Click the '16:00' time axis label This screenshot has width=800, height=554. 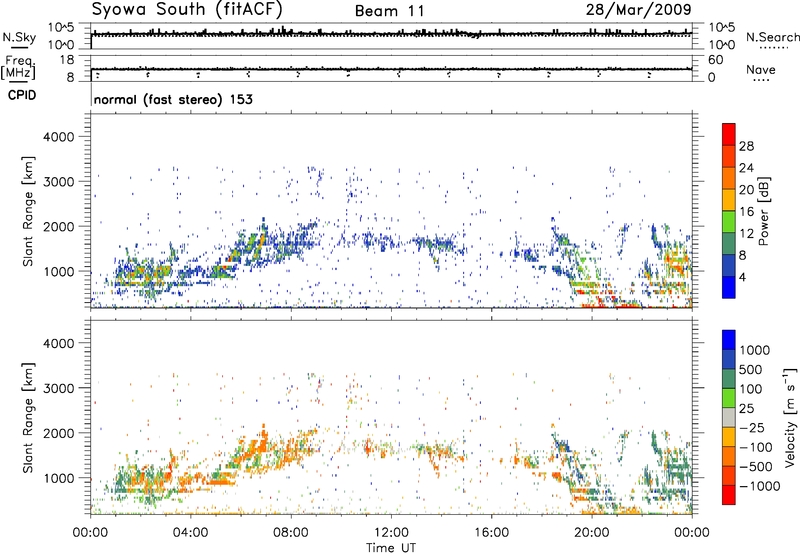pyautogui.click(x=491, y=533)
